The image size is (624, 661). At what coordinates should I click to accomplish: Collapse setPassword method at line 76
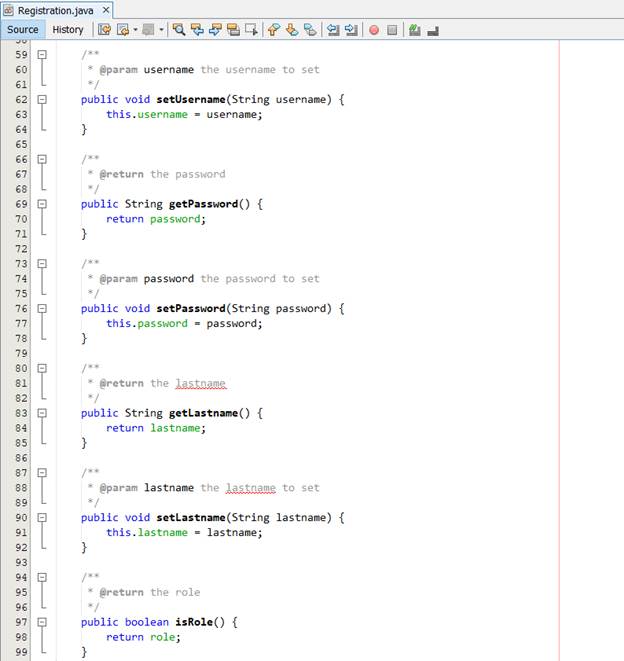[x=42, y=308]
